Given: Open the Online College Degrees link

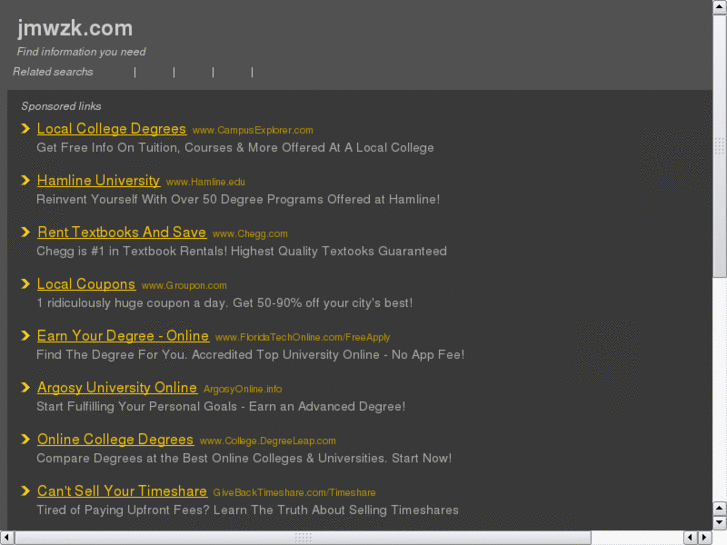Looking at the screenshot, I should click(x=115, y=439).
